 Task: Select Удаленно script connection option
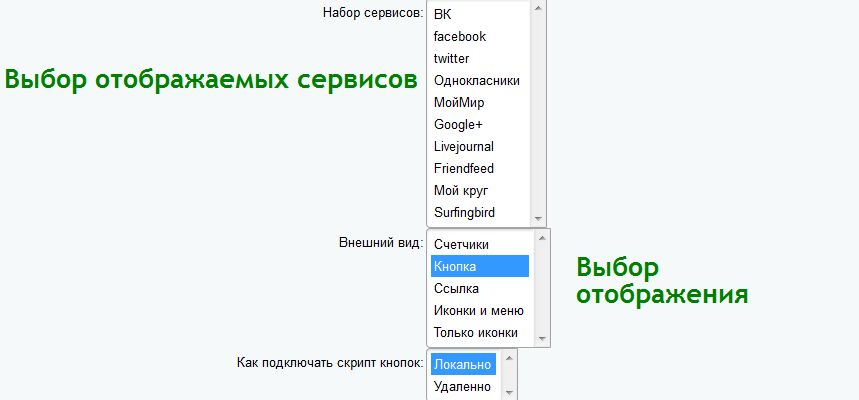tap(463, 386)
